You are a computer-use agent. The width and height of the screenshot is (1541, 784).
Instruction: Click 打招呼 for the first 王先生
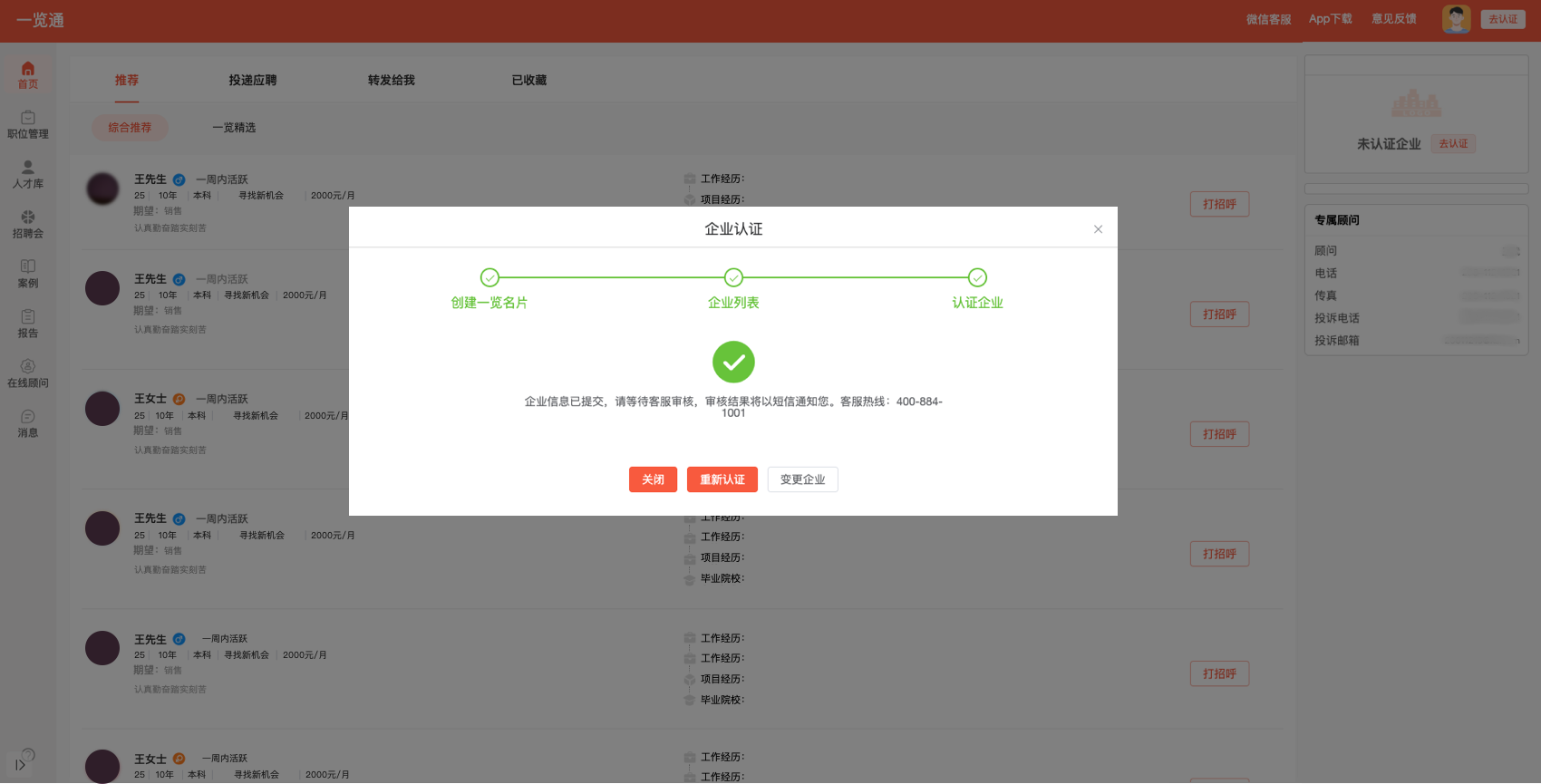(x=1219, y=204)
